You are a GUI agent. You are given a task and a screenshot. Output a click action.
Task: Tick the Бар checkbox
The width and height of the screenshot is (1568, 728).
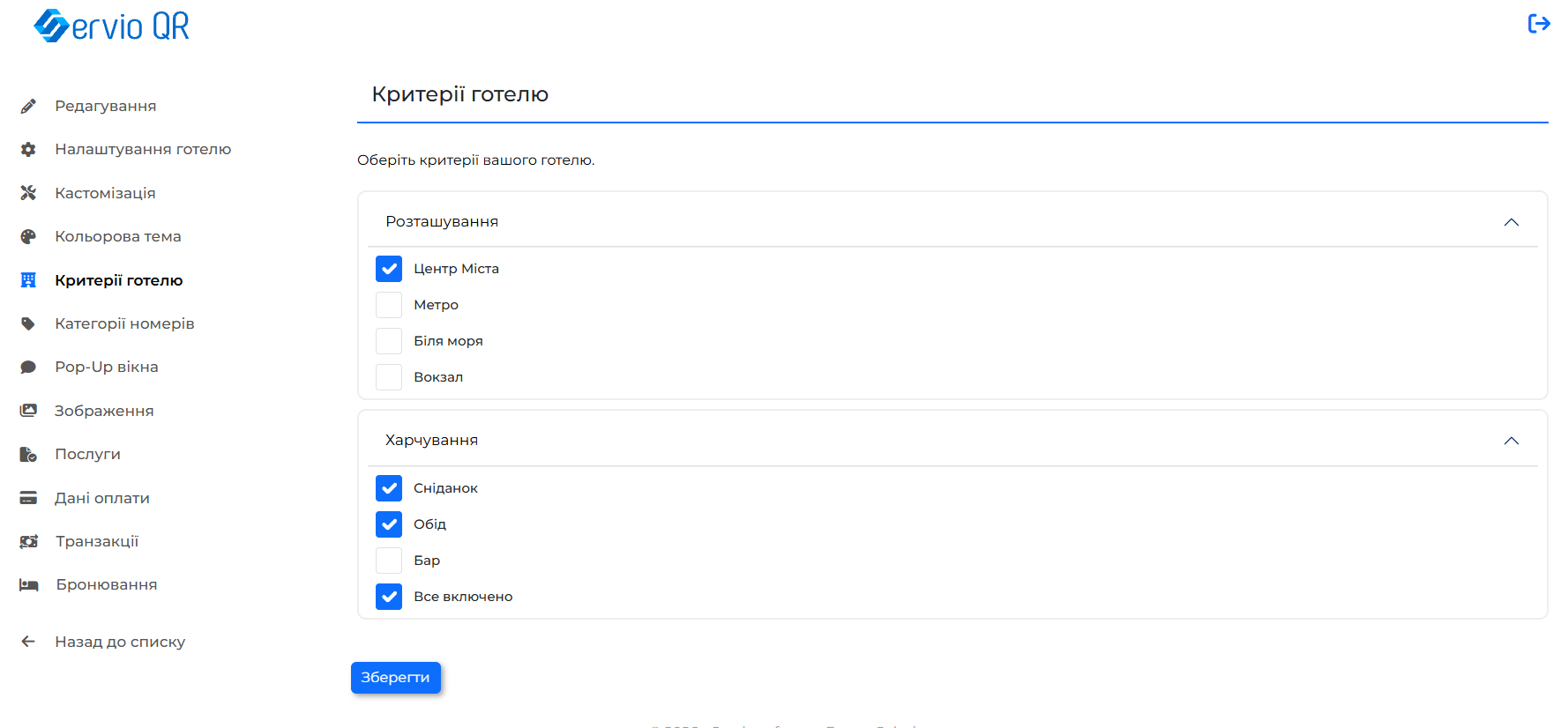(x=389, y=561)
